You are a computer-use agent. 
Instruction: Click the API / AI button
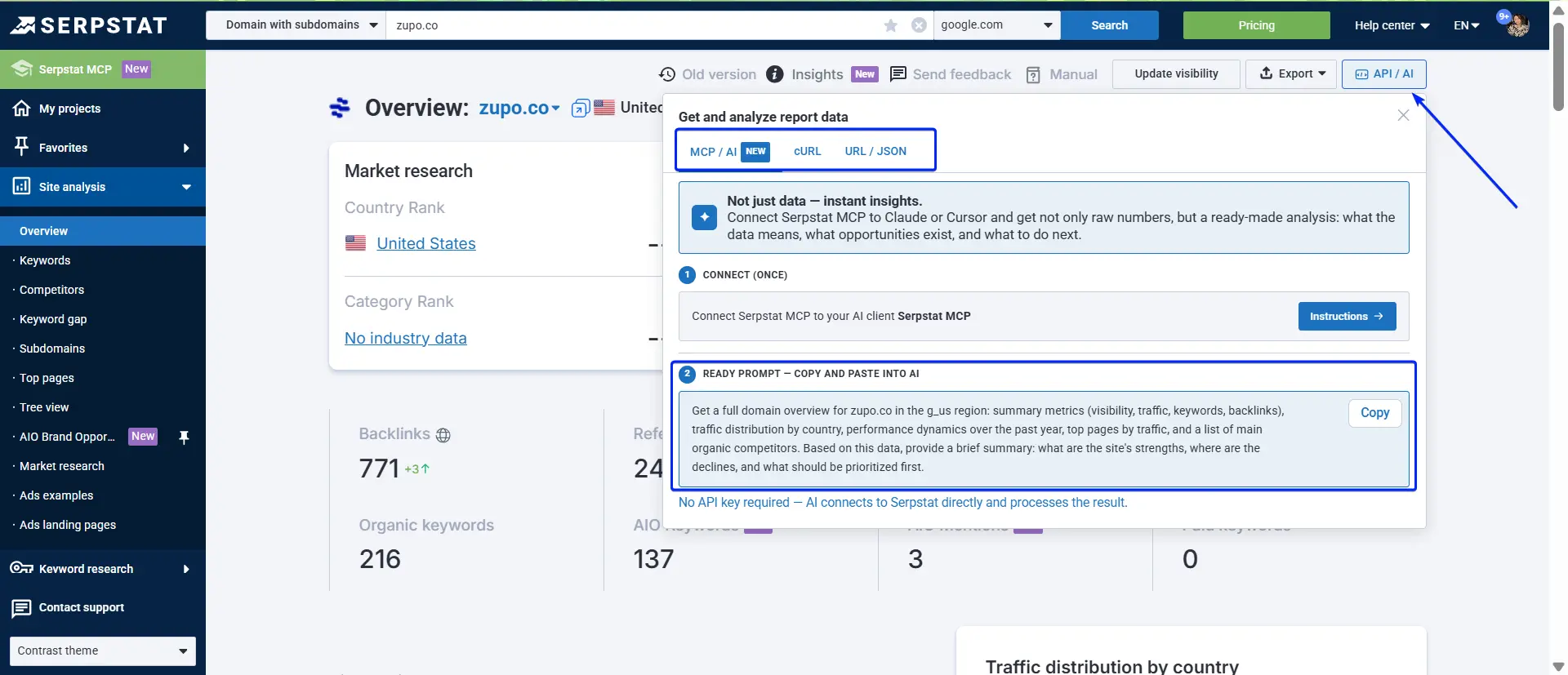tap(1384, 73)
